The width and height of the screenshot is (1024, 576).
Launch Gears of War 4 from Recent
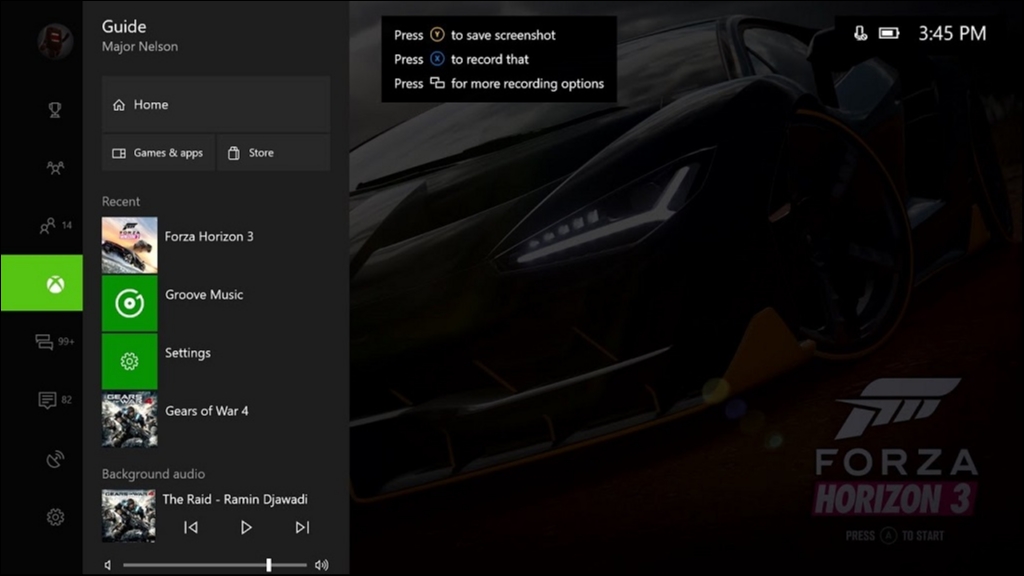[x=216, y=419]
